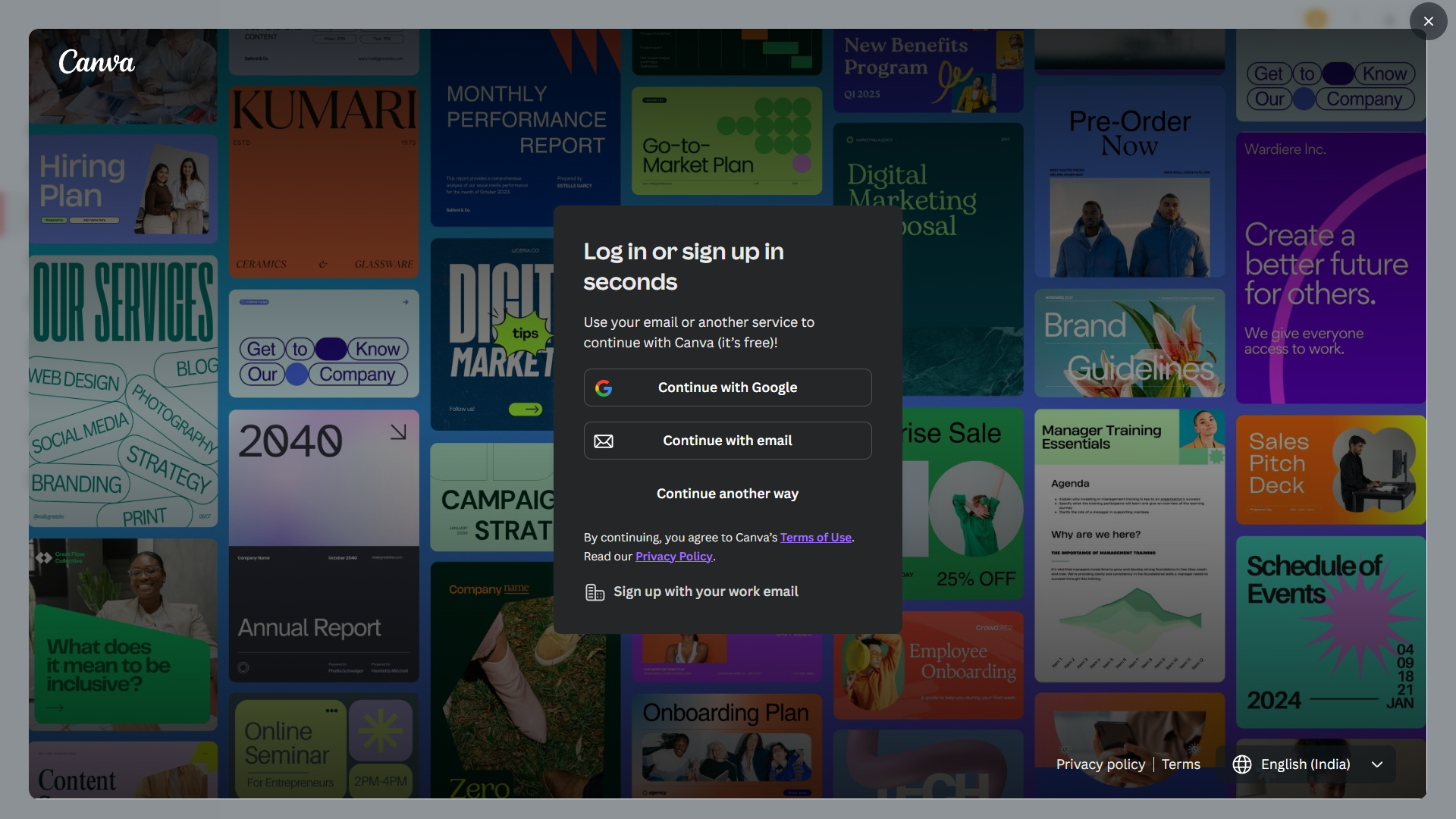Click the Terms link at bottom right
This screenshot has height=819, width=1456.
pyautogui.click(x=1181, y=764)
